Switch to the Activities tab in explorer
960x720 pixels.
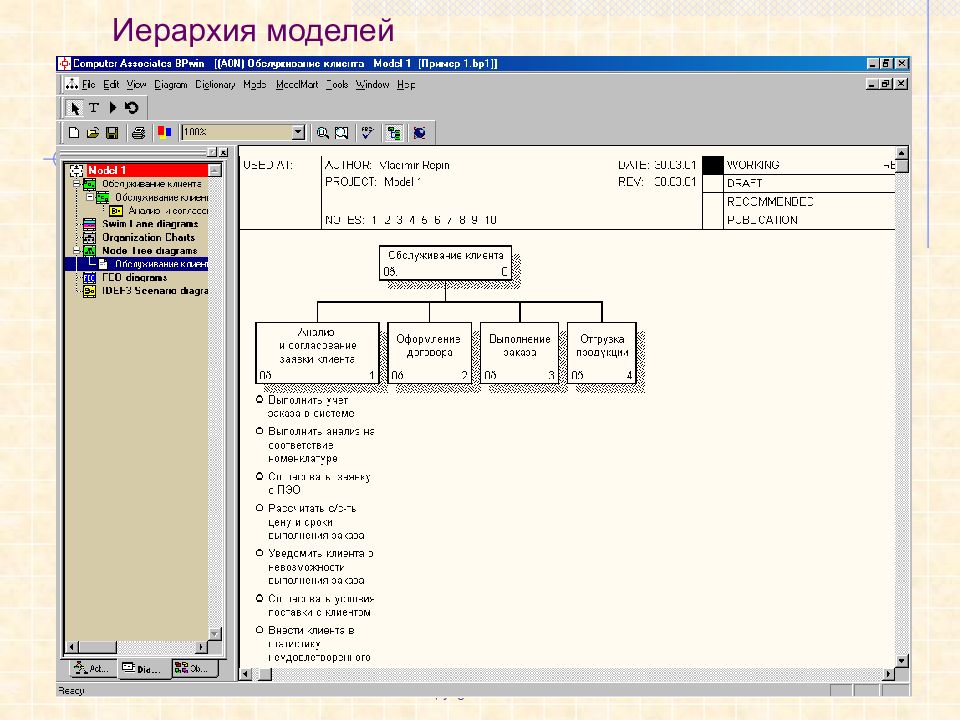click(91, 669)
